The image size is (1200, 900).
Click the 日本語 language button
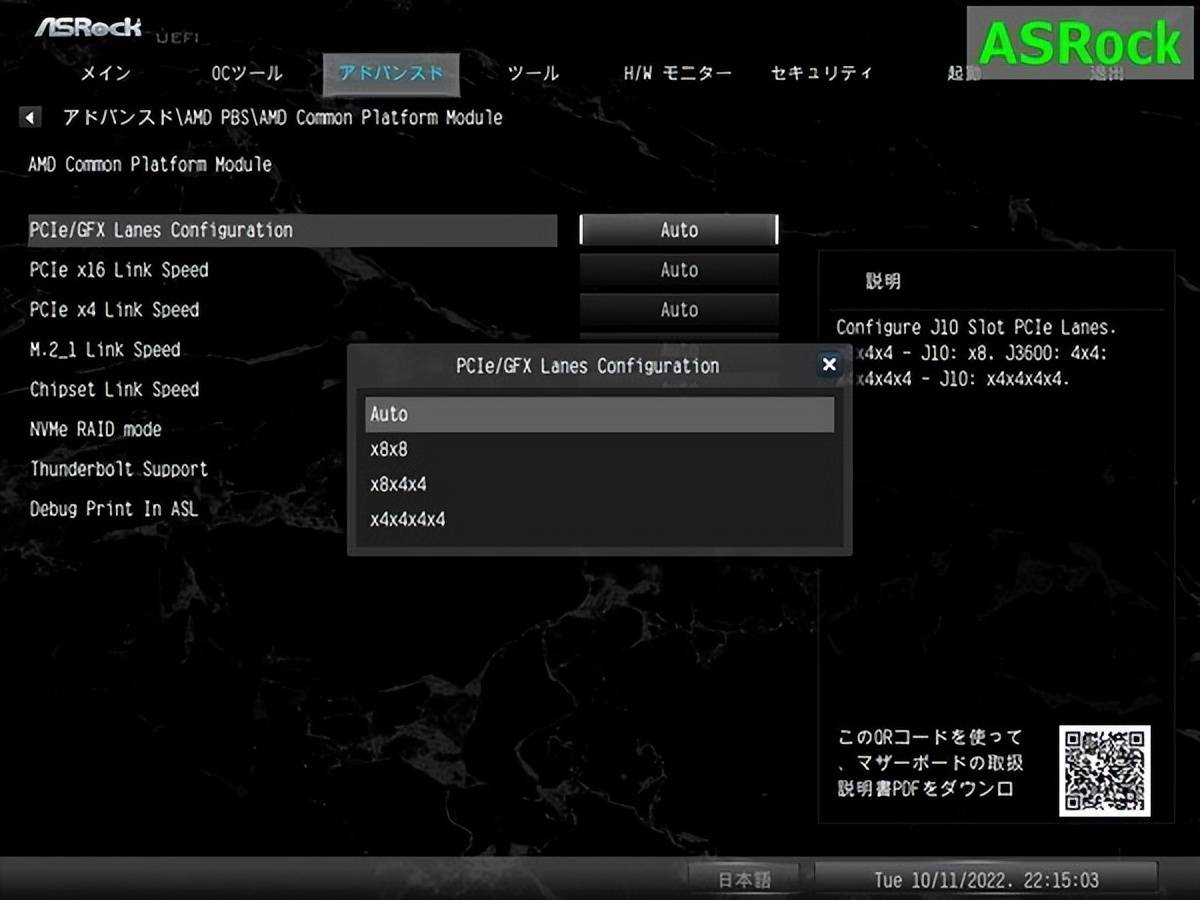click(745, 880)
